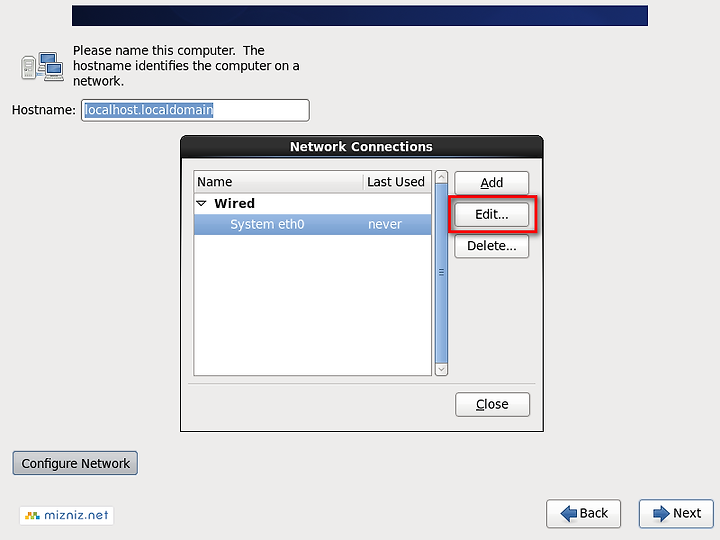720x540 pixels.
Task: Click the Network Connections title bar
Action: coord(361,146)
